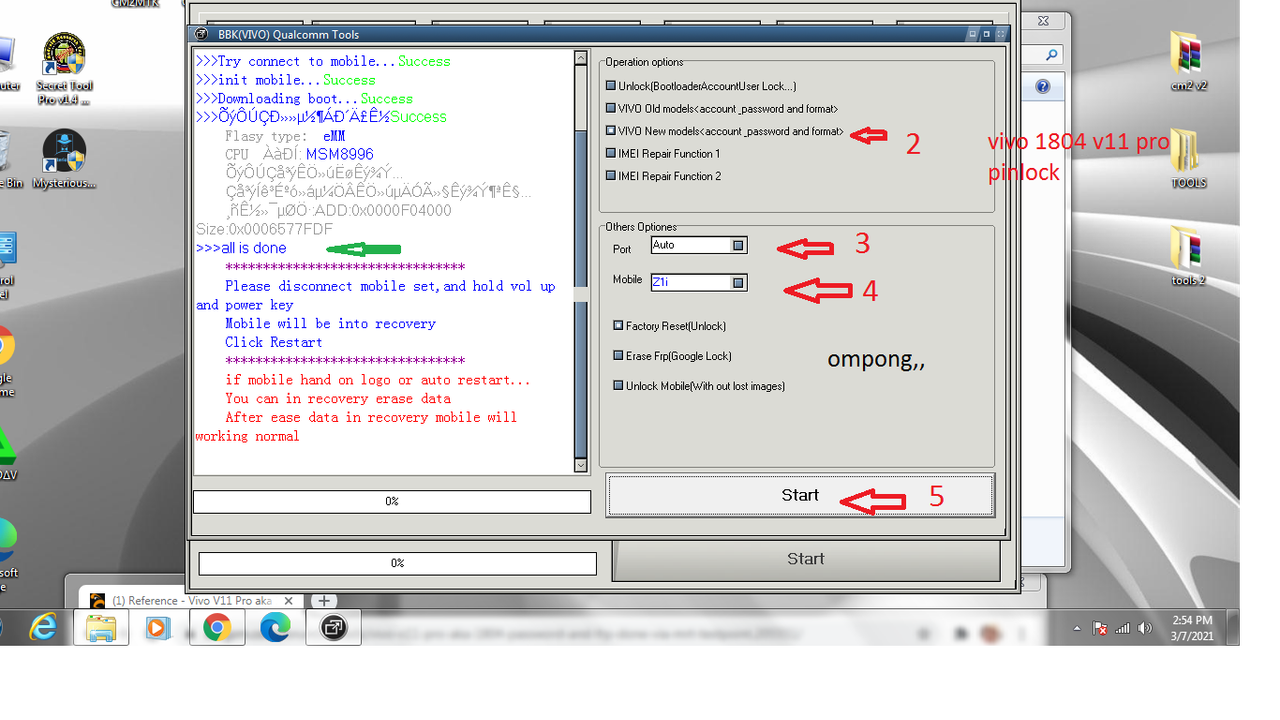Image resolution: width=1280 pixels, height=720 pixels.
Task: Open the TOOLS archive on the desktop
Action: [1188, 159]
